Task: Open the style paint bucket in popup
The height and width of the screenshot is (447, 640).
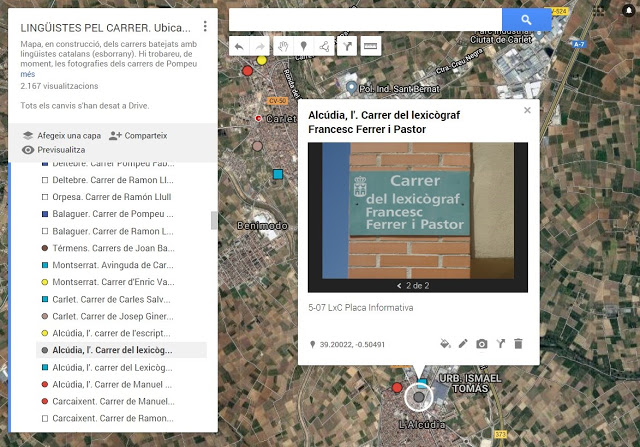Action: (x=445, y=344)
